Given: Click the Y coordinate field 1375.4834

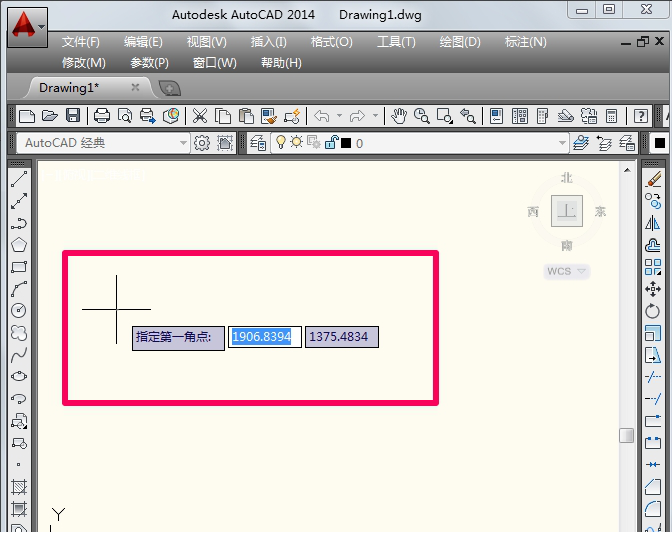Looking at the screenshot, I should coord(342,337).
